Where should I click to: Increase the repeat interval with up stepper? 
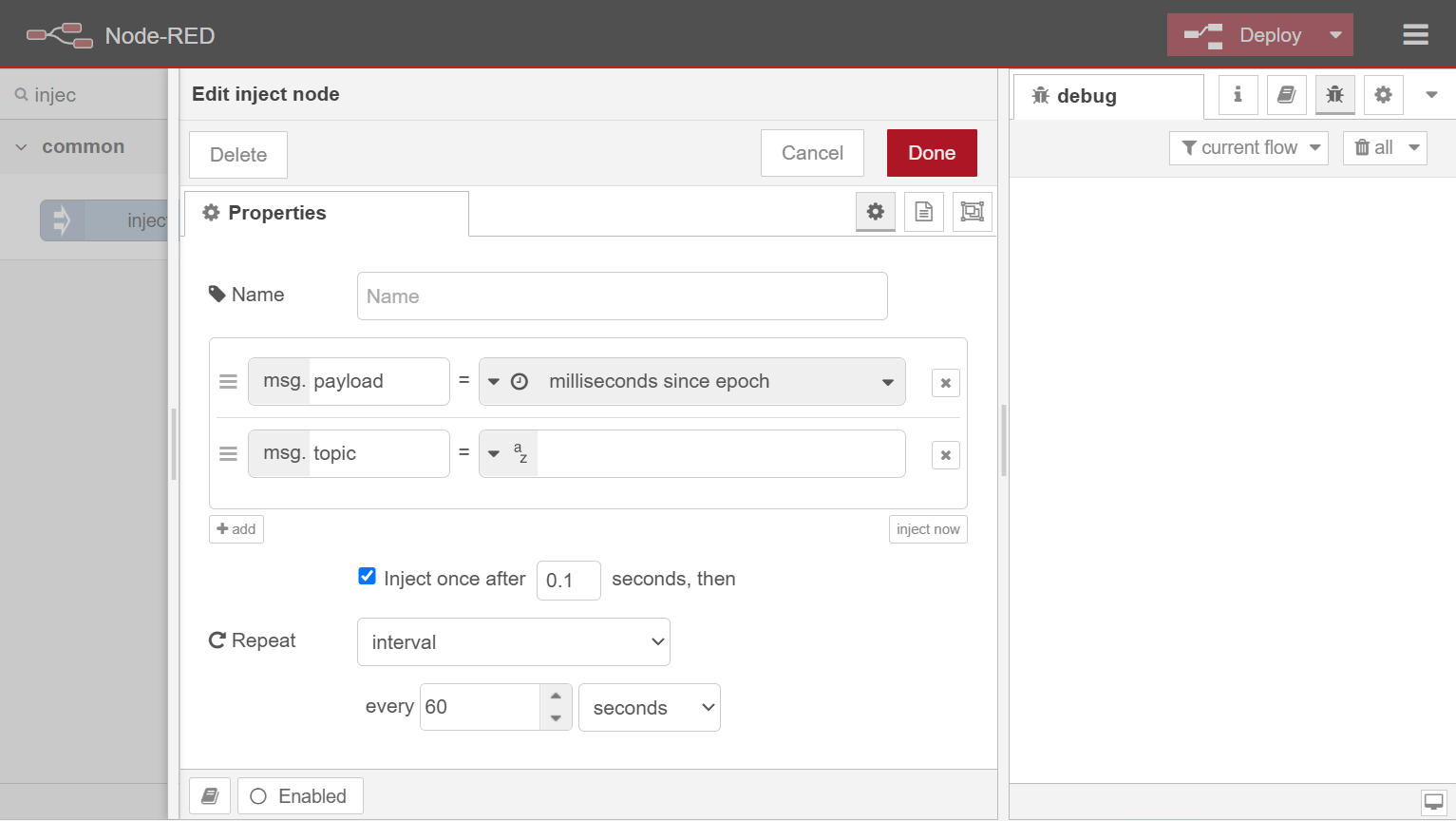point(556,697)
